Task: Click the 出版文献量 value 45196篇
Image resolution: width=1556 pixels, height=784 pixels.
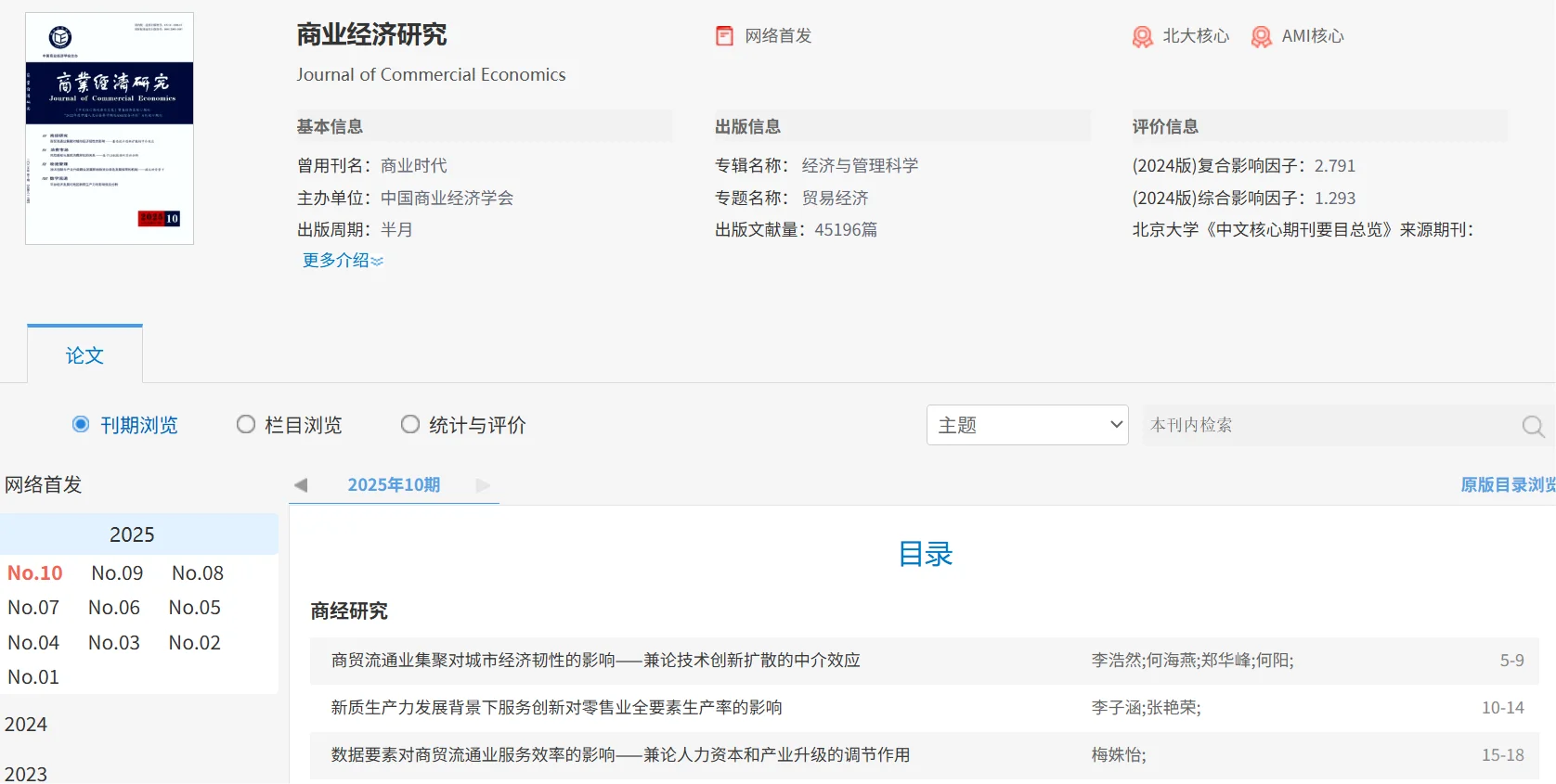Action: 846,230
